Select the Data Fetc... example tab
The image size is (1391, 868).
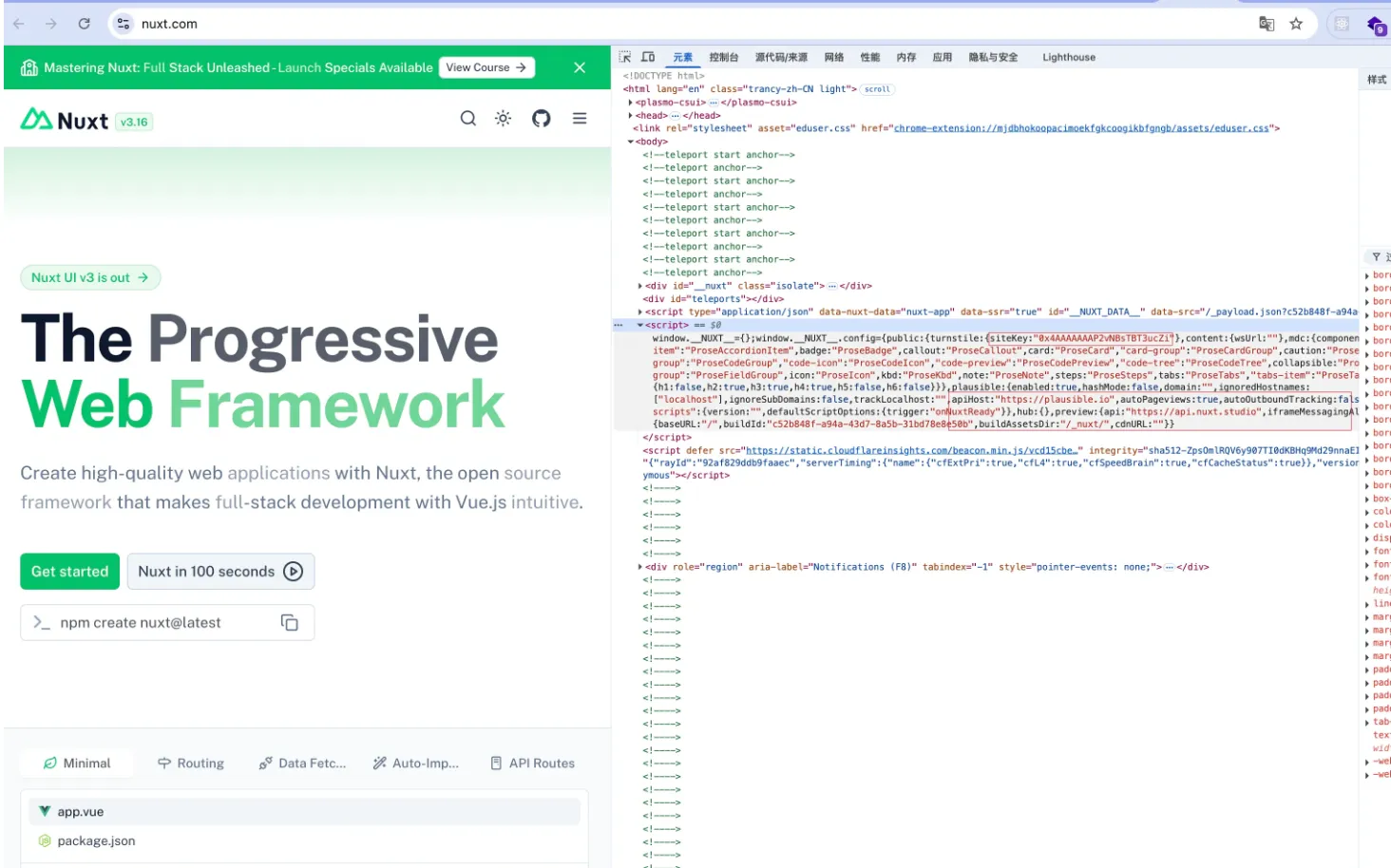[x=303, y=764]
